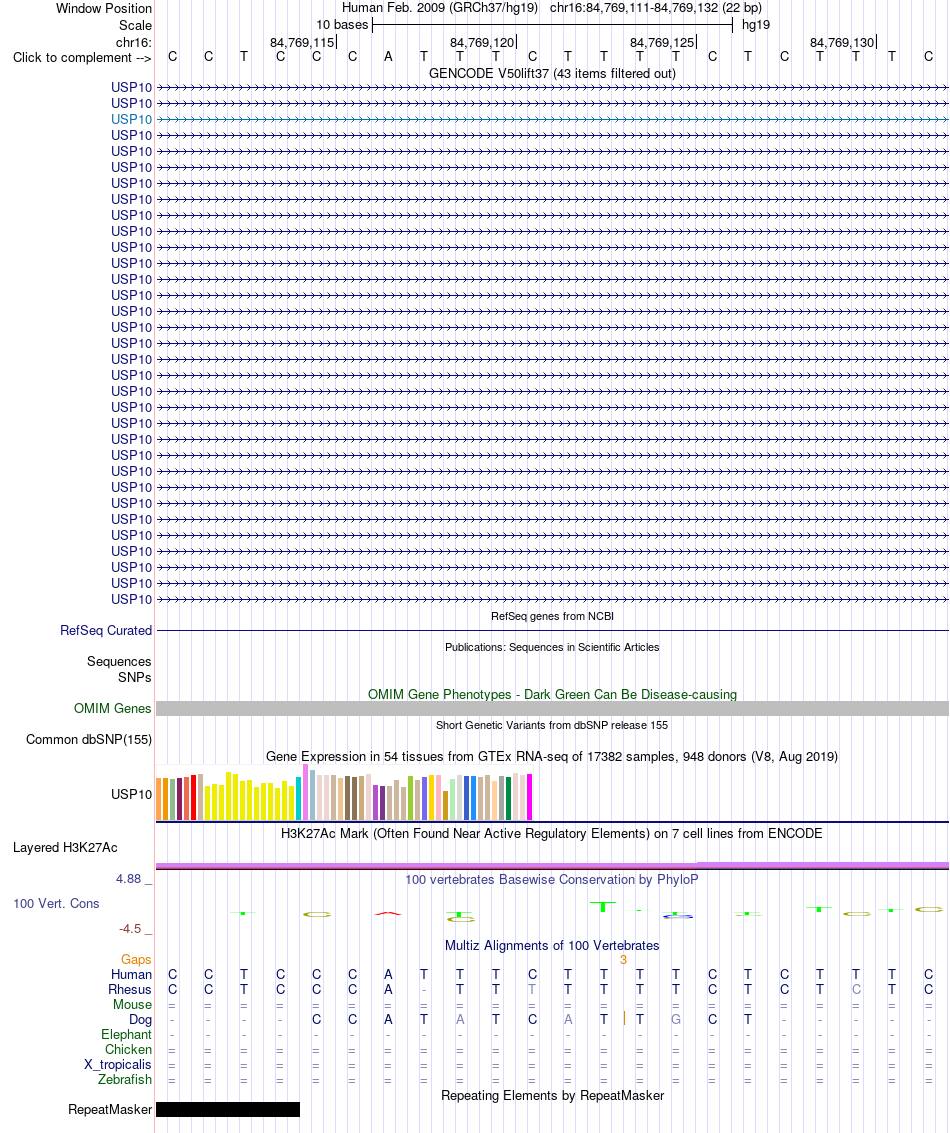The height and width of the screenshot is (1133, 950).
Task: Click the 84,769,120 position marker
Action: click(482, 43)
